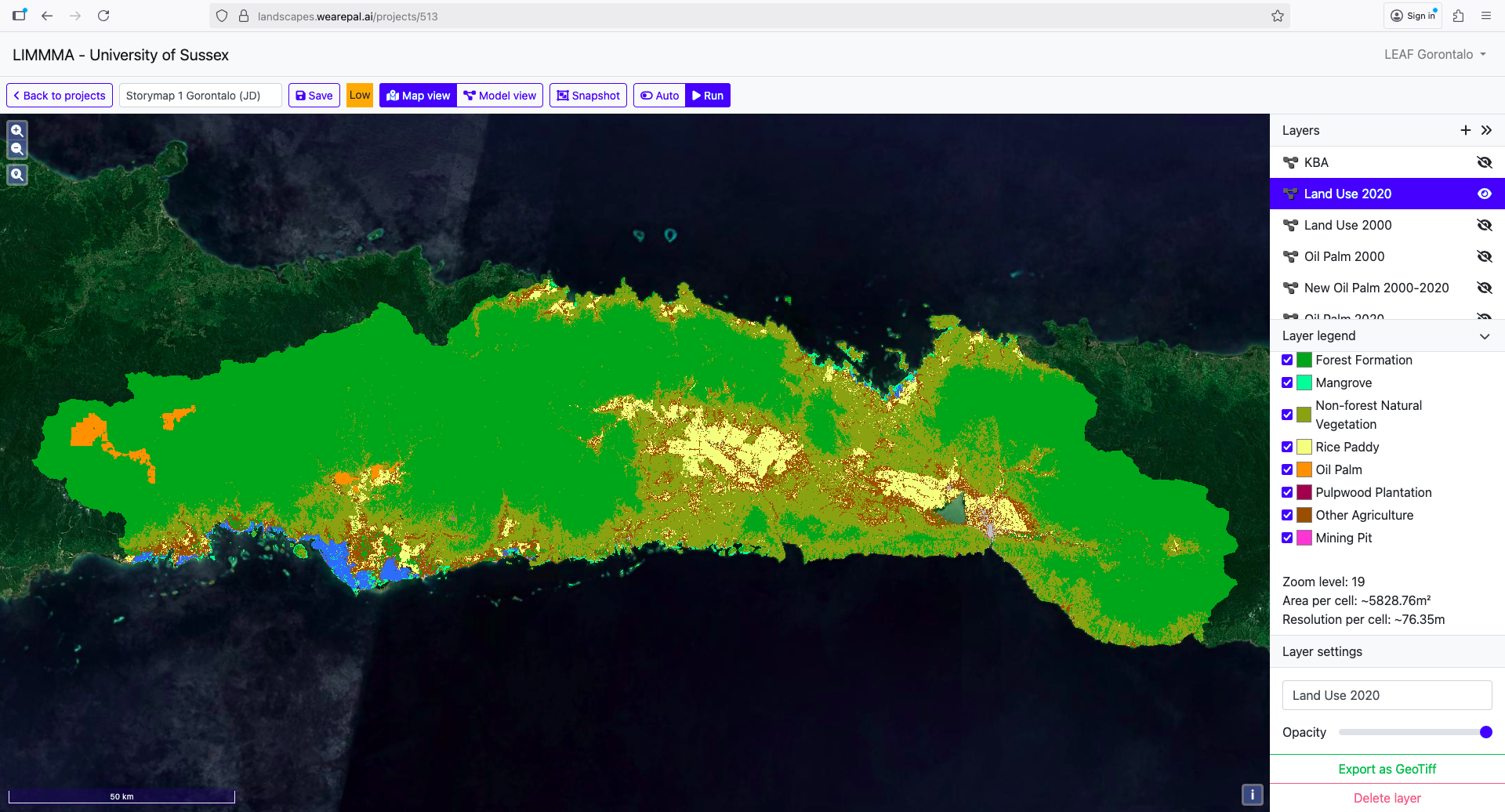This screenshot has width=1505, height=812.
Task: Click the map zoom in icon
Action: point(17,131)
